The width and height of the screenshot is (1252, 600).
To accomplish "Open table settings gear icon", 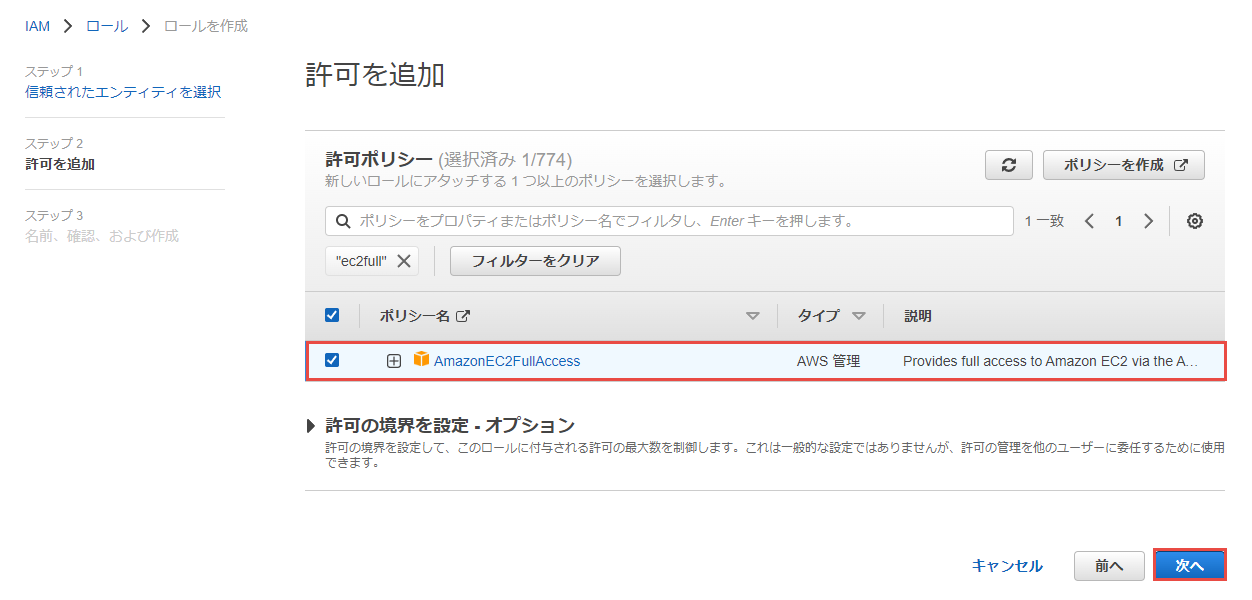I will [1194, 221].
